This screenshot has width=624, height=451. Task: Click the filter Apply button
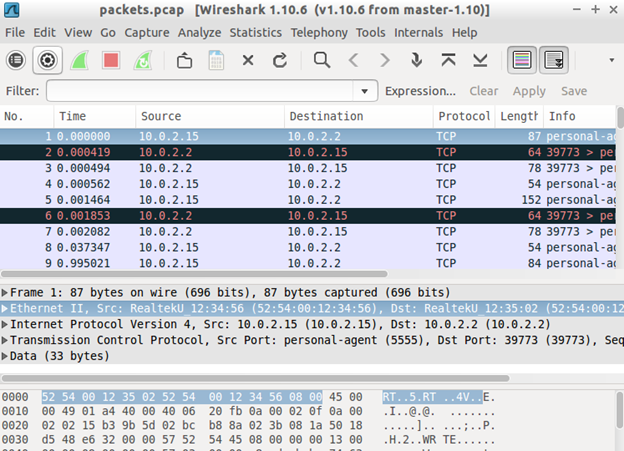(x=529, y=91)
